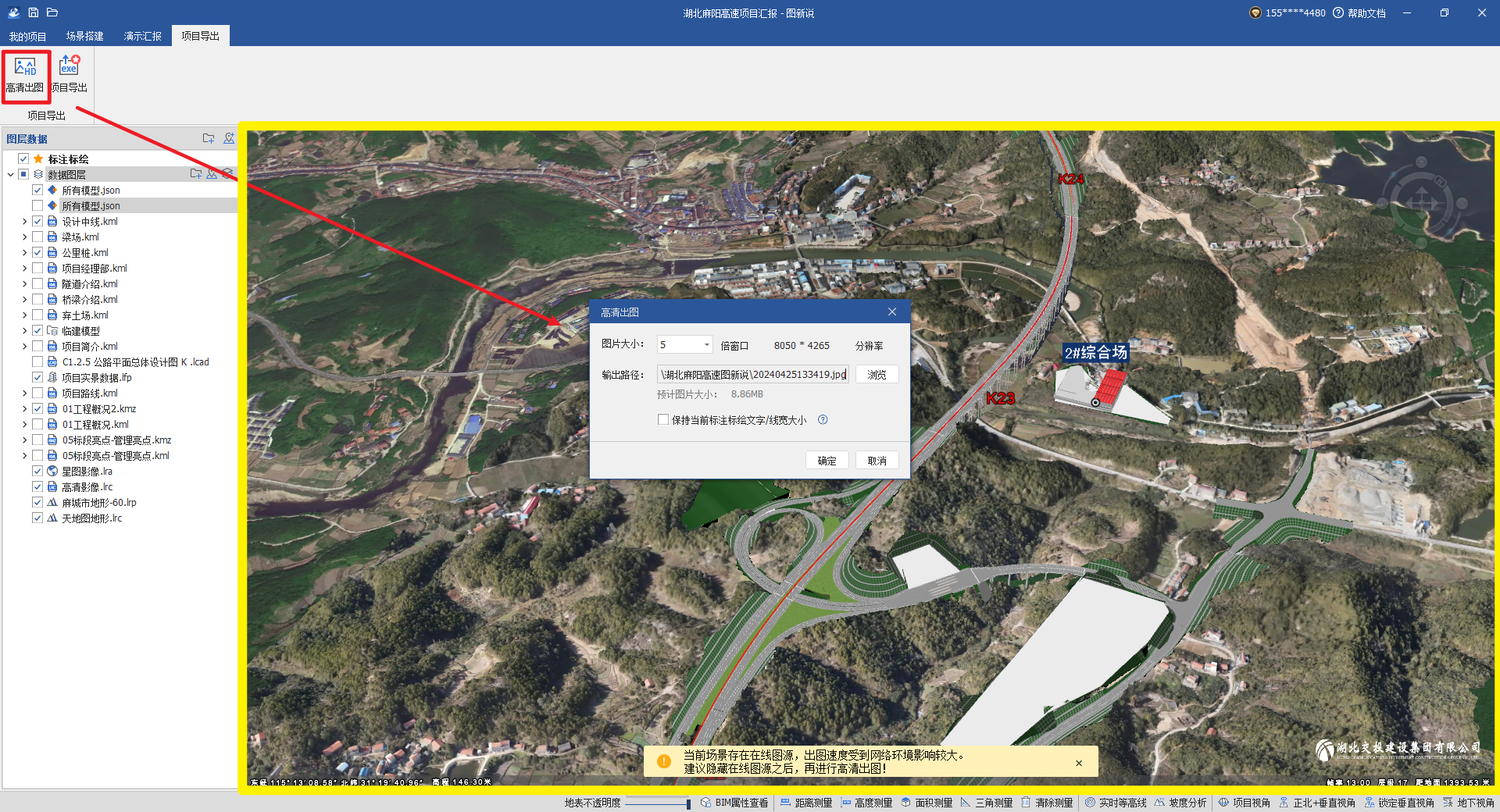Click the save icon in title bar
The width and height of the screenshot is (1500, 812).
34,12
